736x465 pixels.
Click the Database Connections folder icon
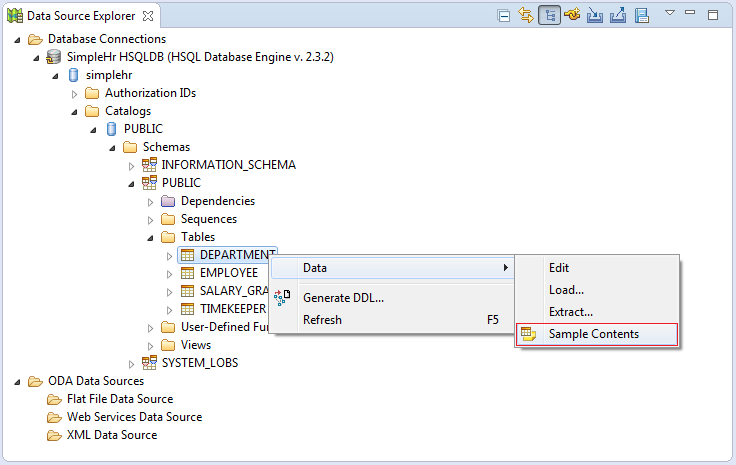[35, 39]
